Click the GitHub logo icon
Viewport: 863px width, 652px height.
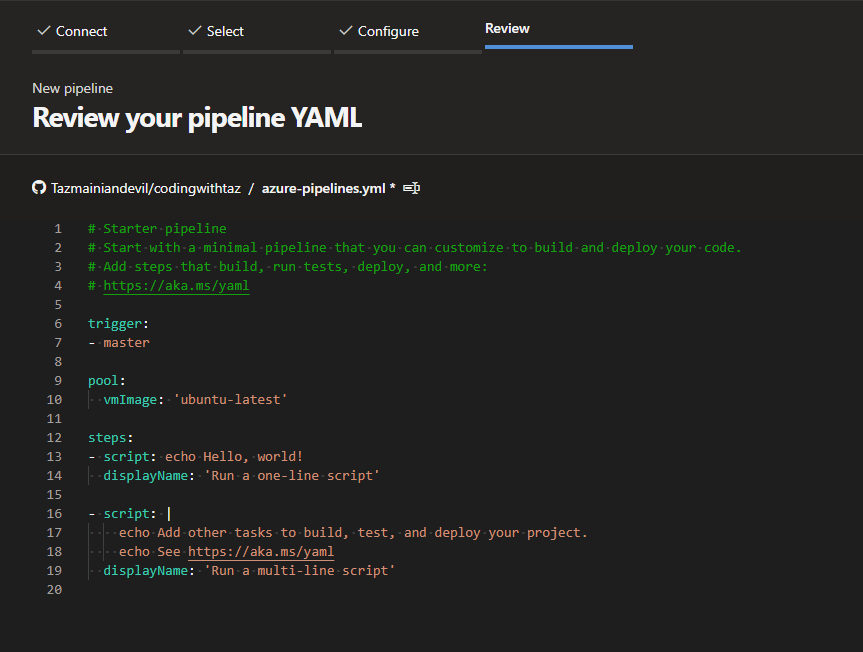(39, 187)
